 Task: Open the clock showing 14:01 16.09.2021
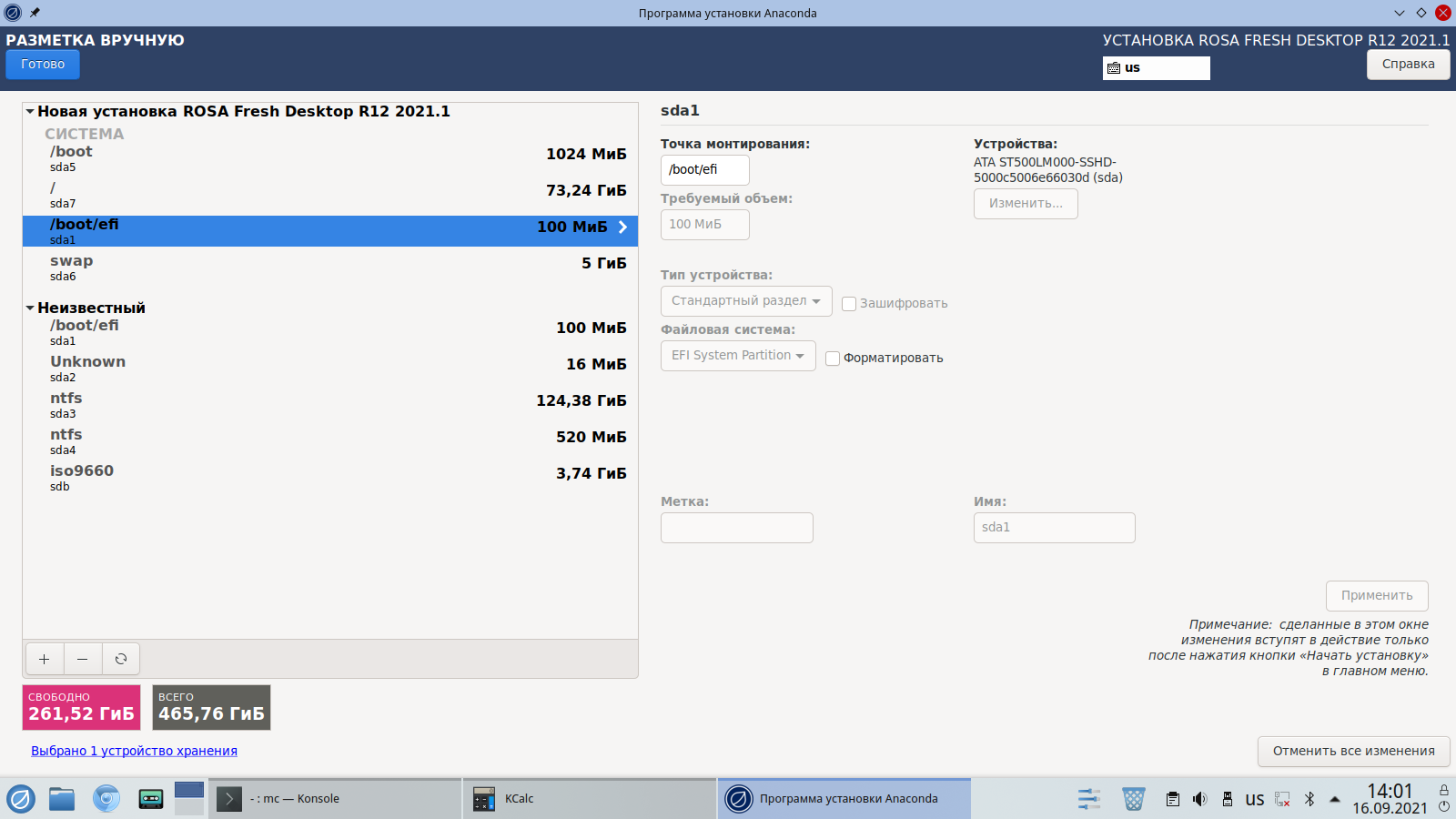[1390, 799]
